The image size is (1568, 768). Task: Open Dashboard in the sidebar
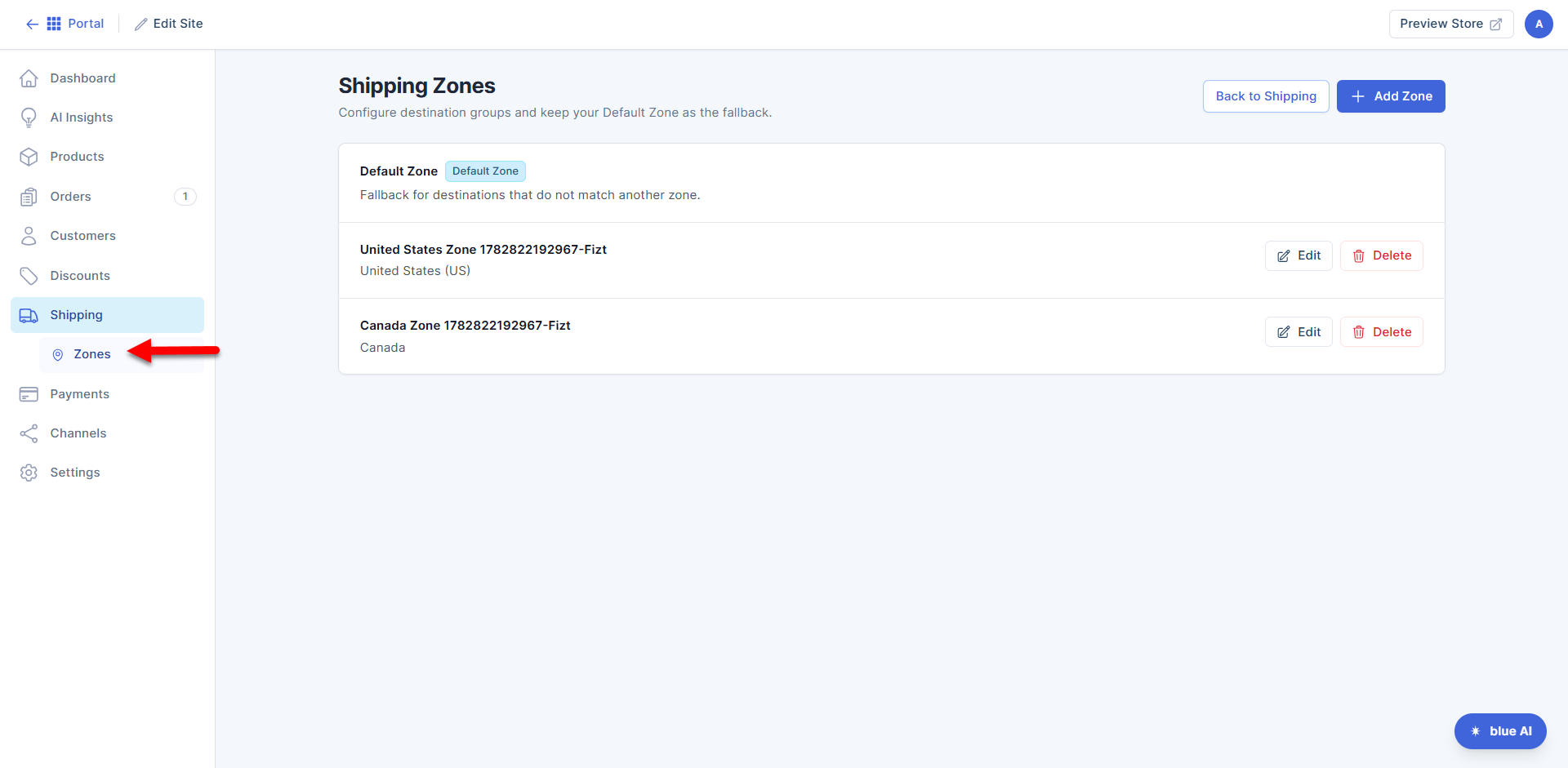107,78
